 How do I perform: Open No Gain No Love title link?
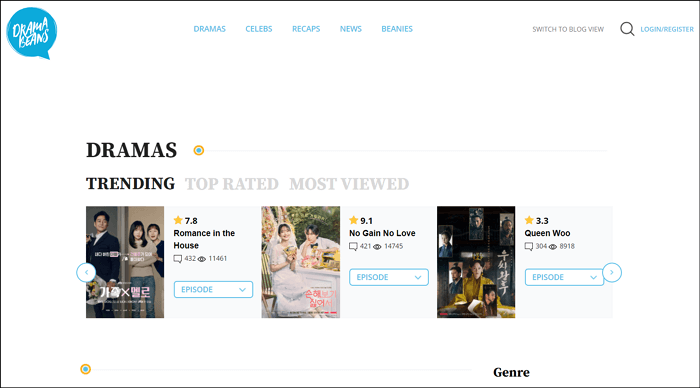tap(382, 233)
